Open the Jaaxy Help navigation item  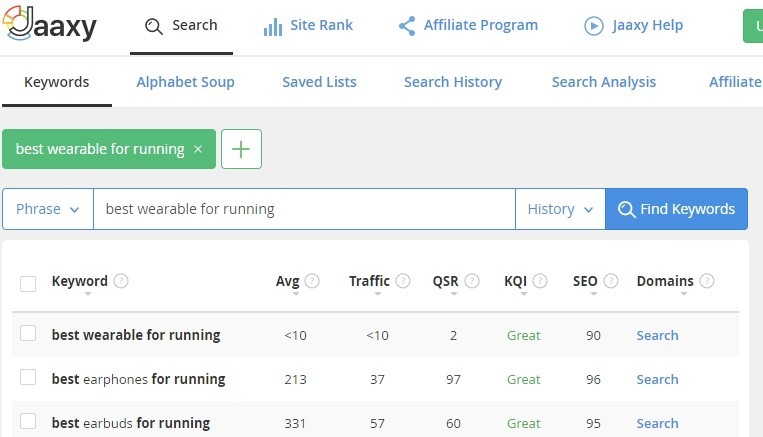tap(634, 26)
